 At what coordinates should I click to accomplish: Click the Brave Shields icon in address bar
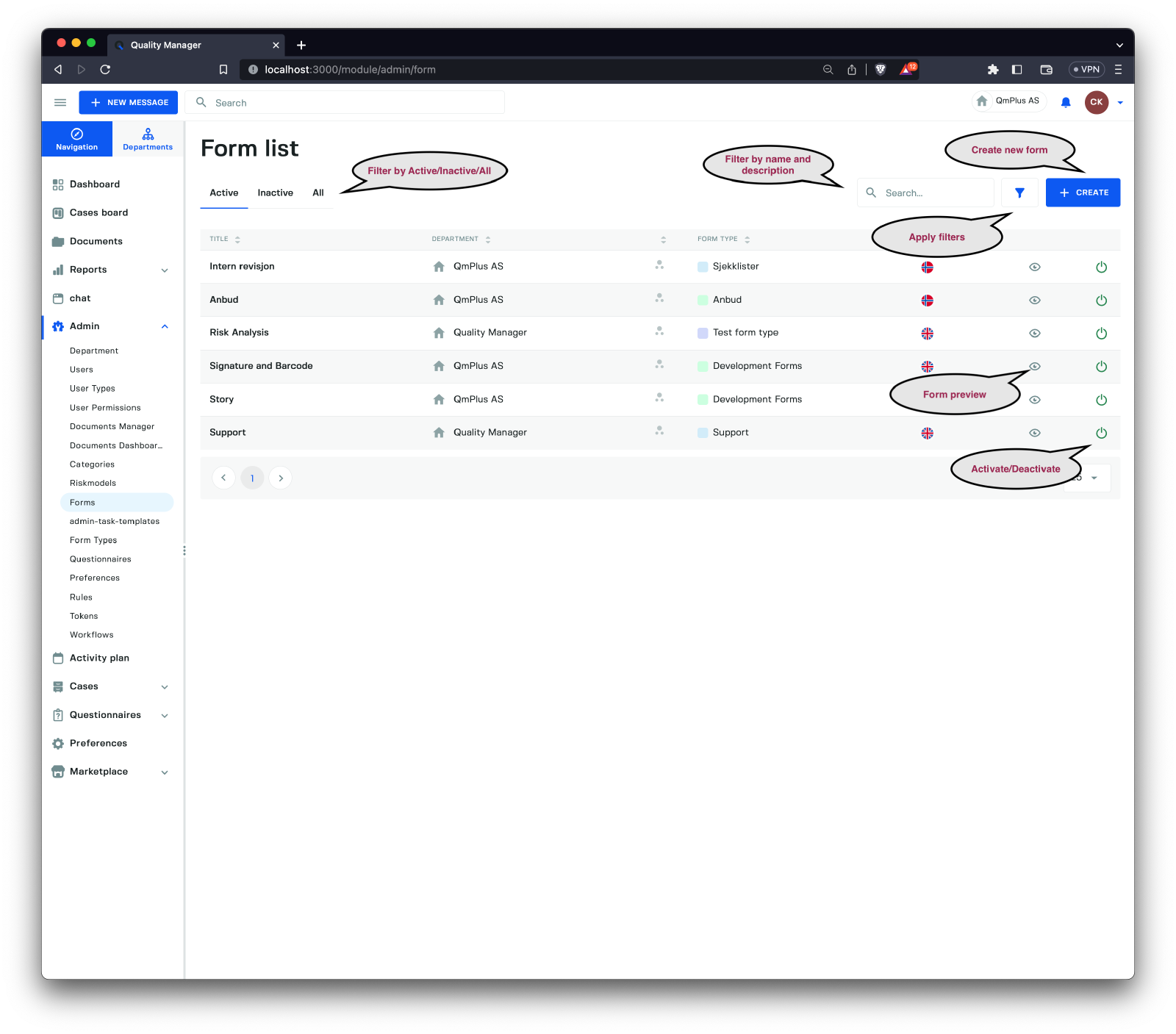(x=881, y=70)
